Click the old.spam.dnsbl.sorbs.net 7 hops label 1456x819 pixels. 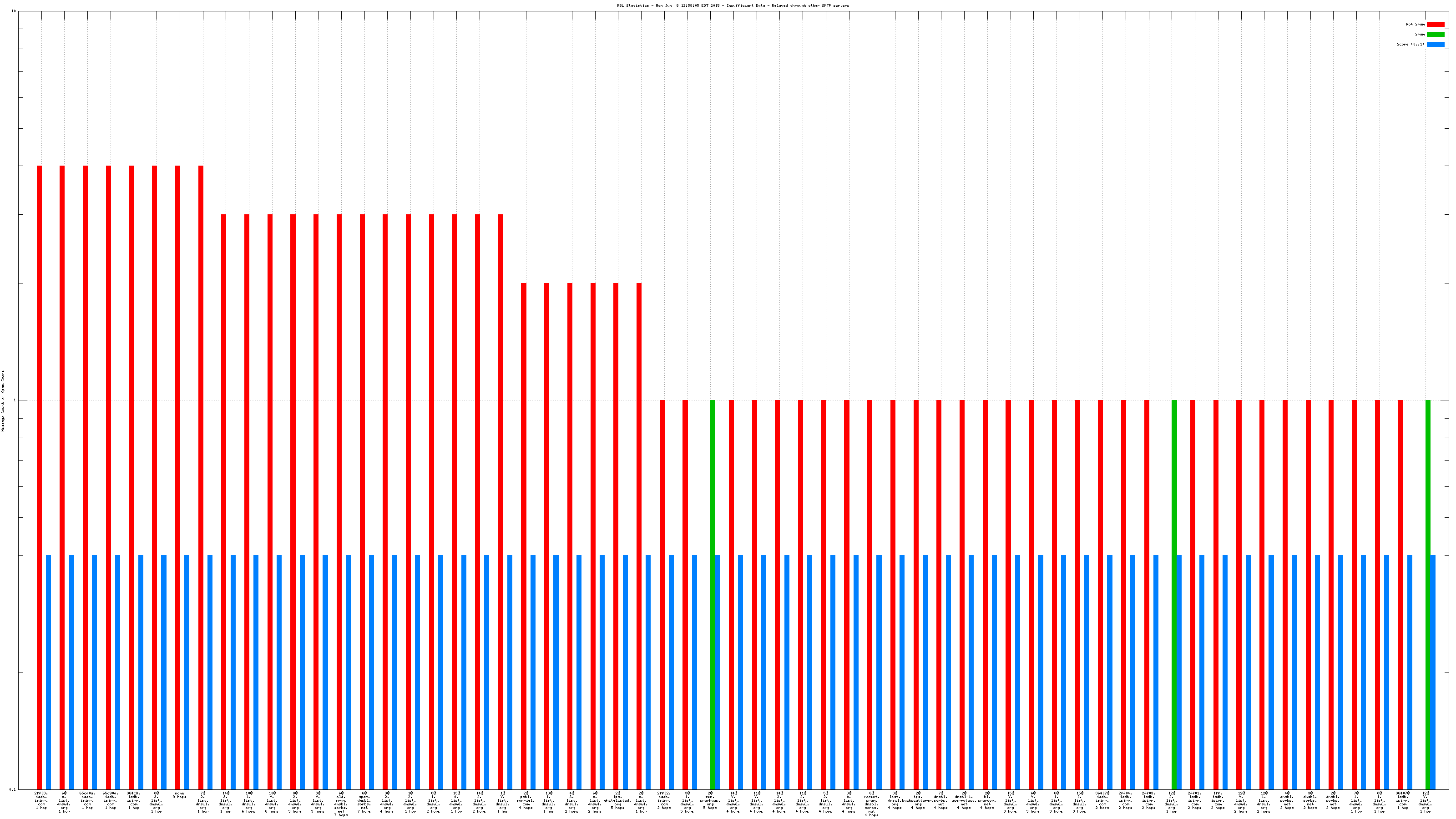point(341,804)
